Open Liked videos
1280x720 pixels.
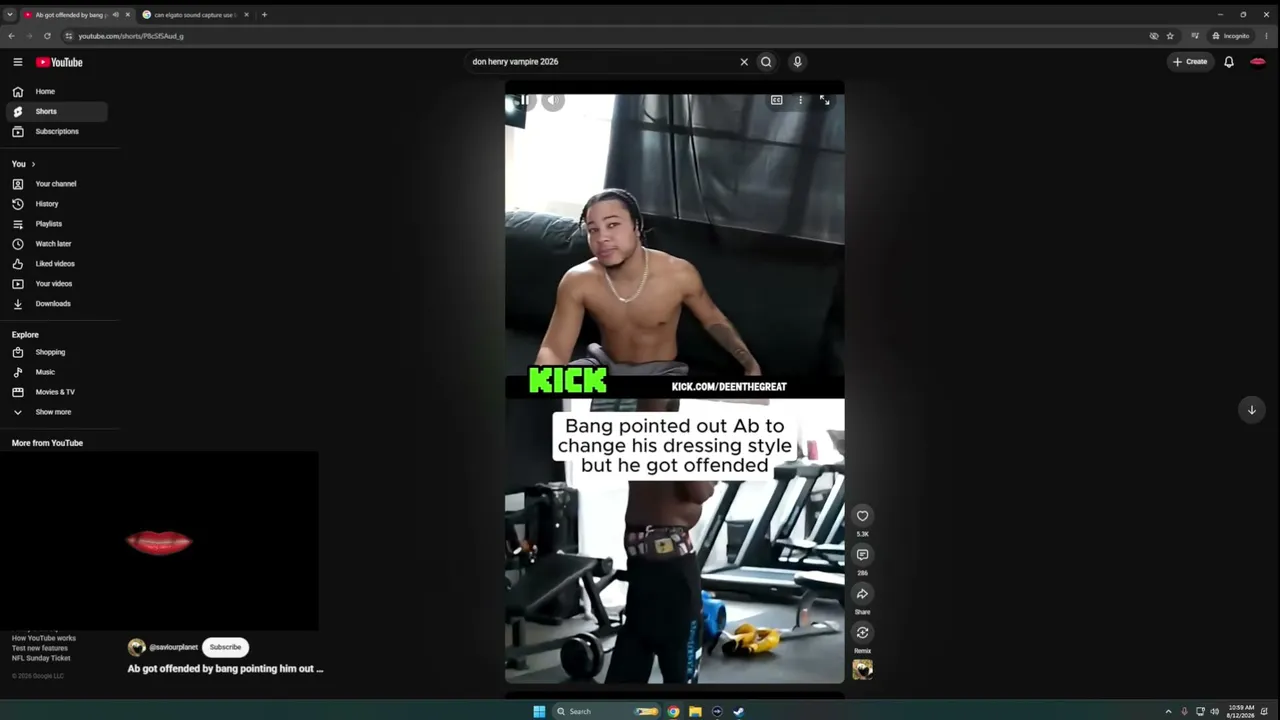click(x=56, y=264)
